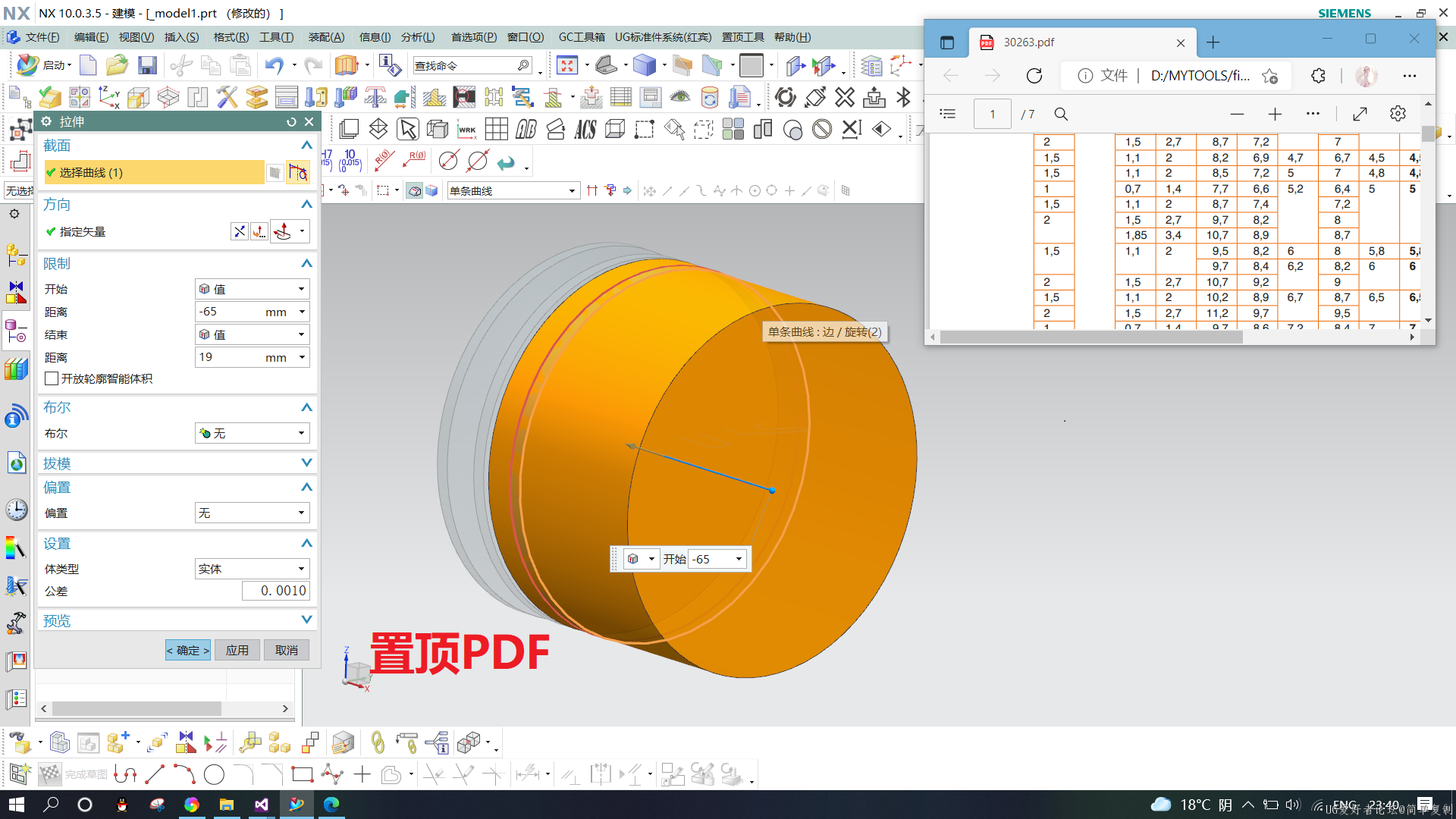Click the Microsoft Edge taskbar icon

coord(331,804)
